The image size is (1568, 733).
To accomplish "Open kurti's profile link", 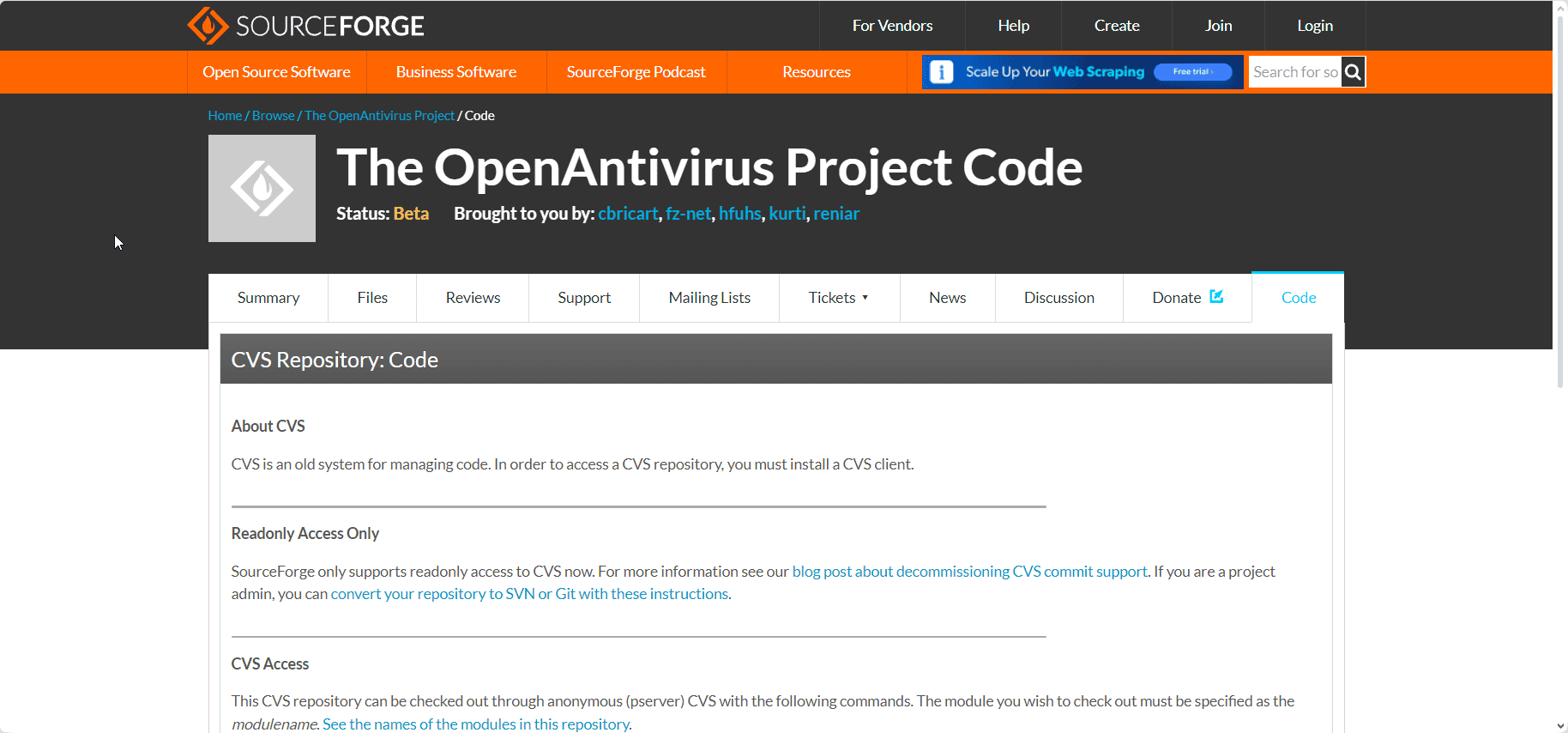I will pyautogui.click(x=787, y=214).
